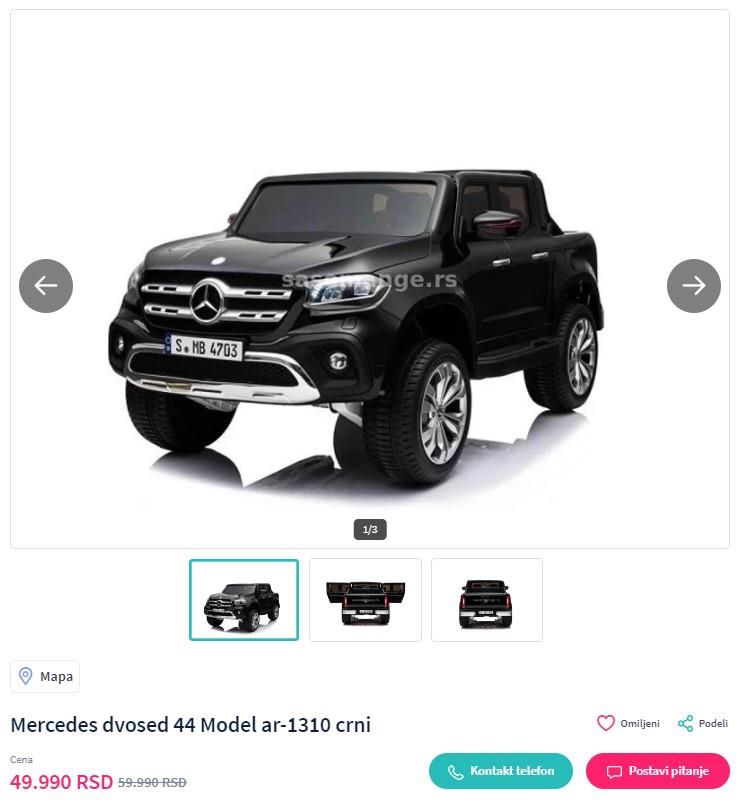Viewport: 742px width, 812px height.
Task: Select second thumbnail with open doors
Action: point(365,600)
